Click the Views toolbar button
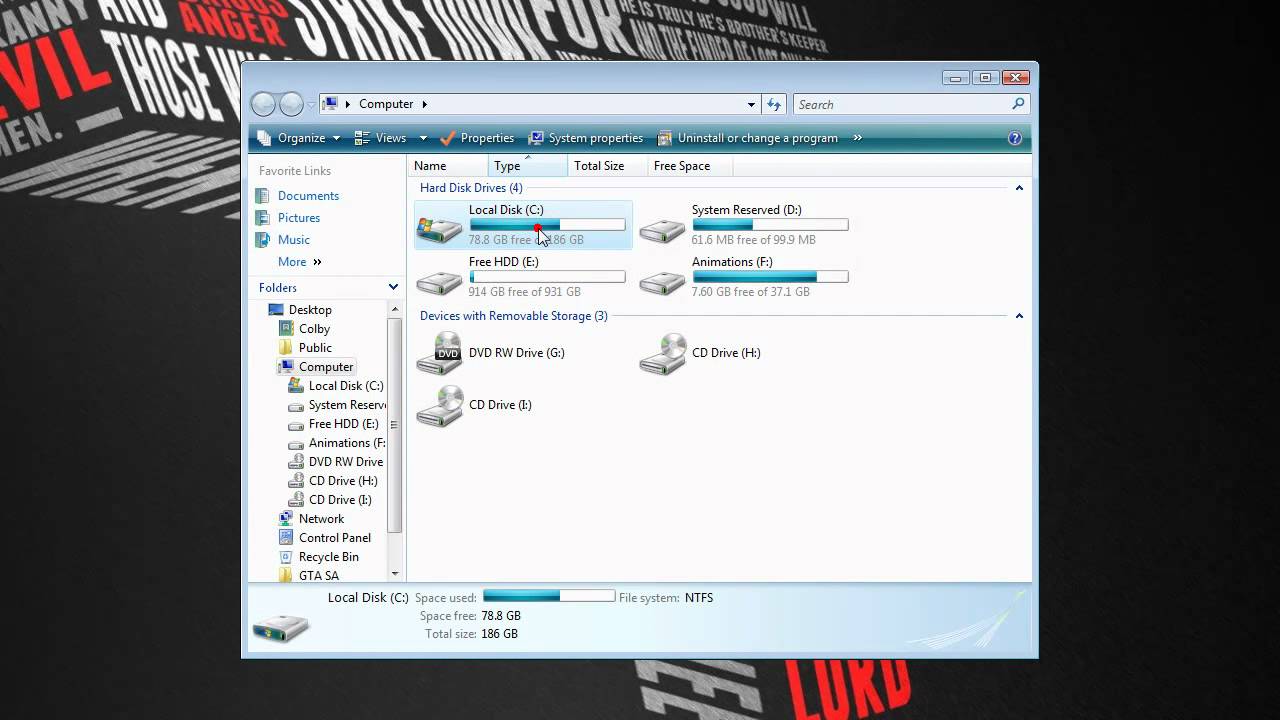 tap(381, 138)
